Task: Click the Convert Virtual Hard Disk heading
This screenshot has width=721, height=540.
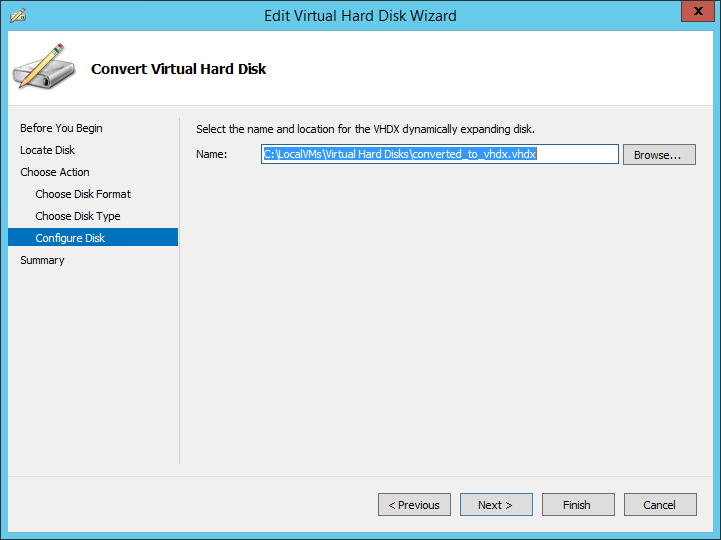Action: [x=178, y=69]
